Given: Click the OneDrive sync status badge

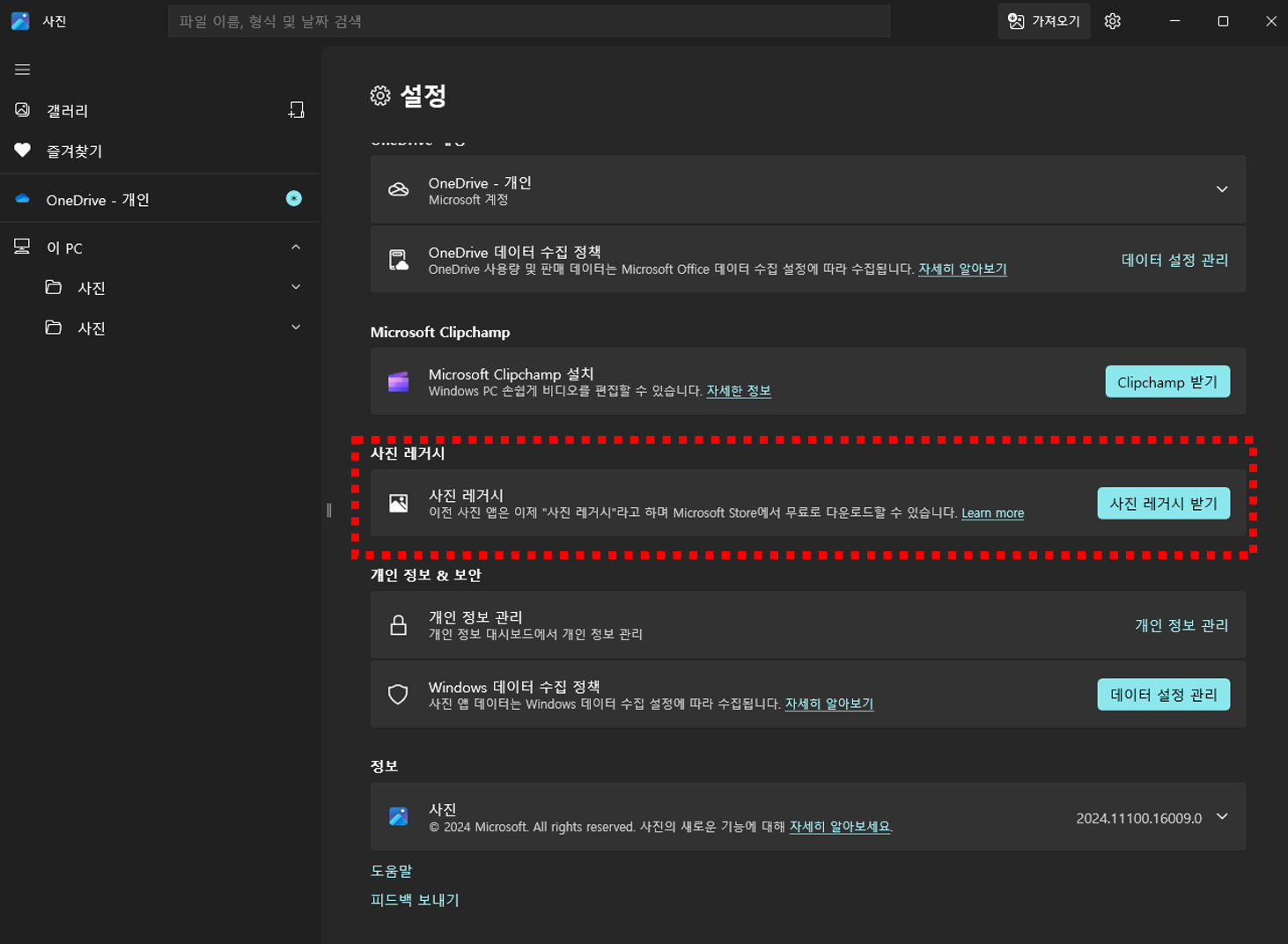Looking at the screenshot, I should point(294,199).
